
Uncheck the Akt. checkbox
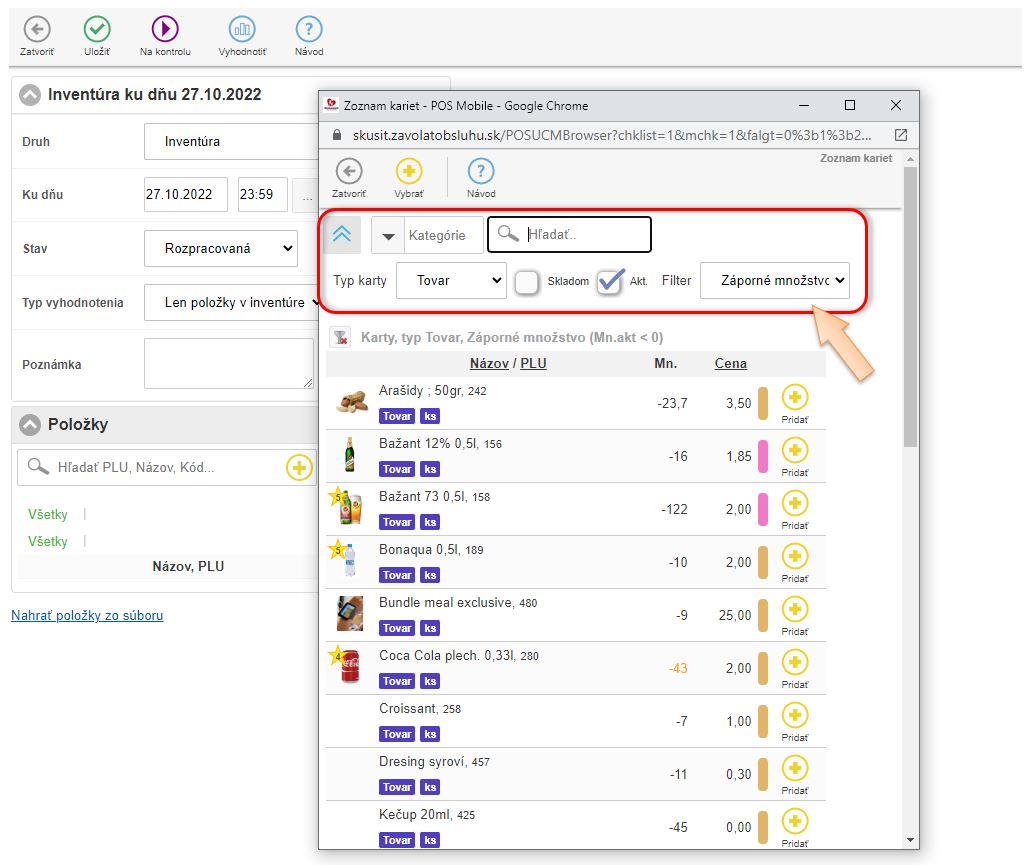tap(610, 282)
